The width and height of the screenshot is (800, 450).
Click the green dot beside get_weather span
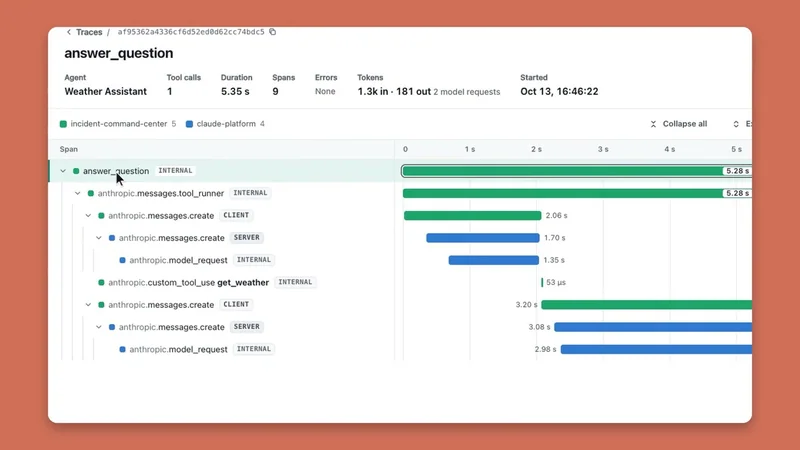tap(101, 282)
